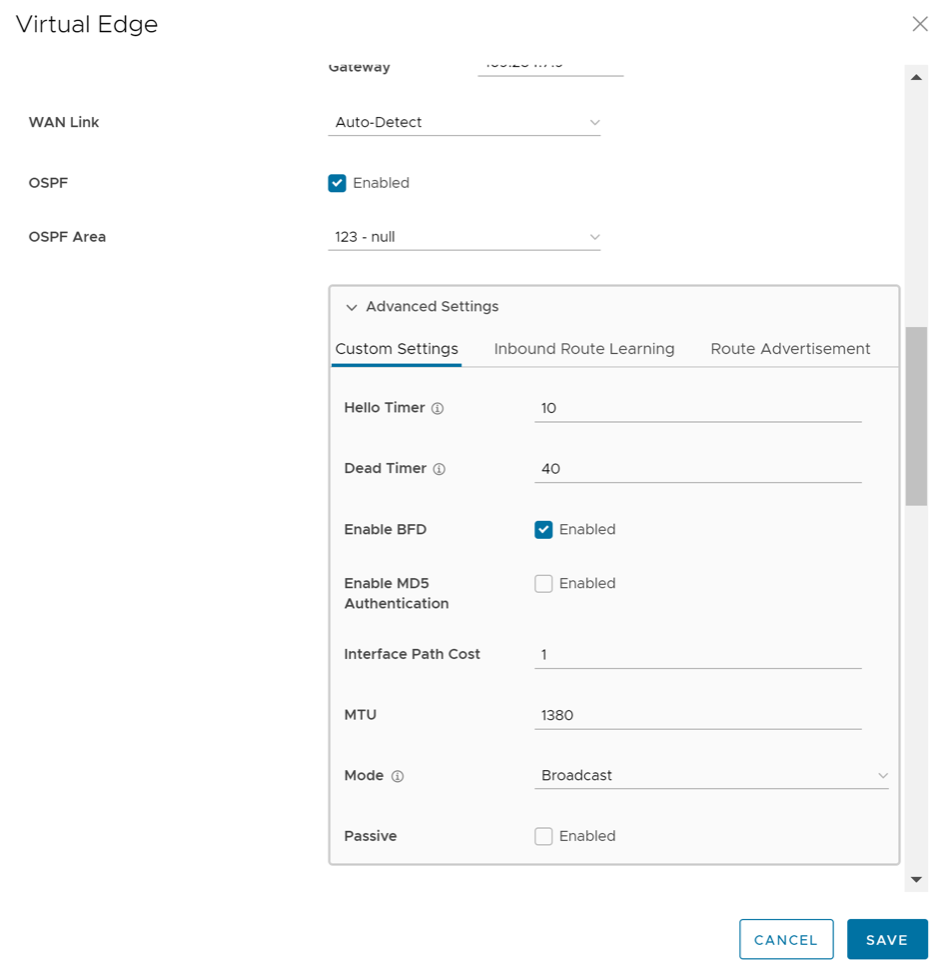Click the CANCEL button
Image resolution: width=939 pixels, height=972 pixels.
[786, 940]
